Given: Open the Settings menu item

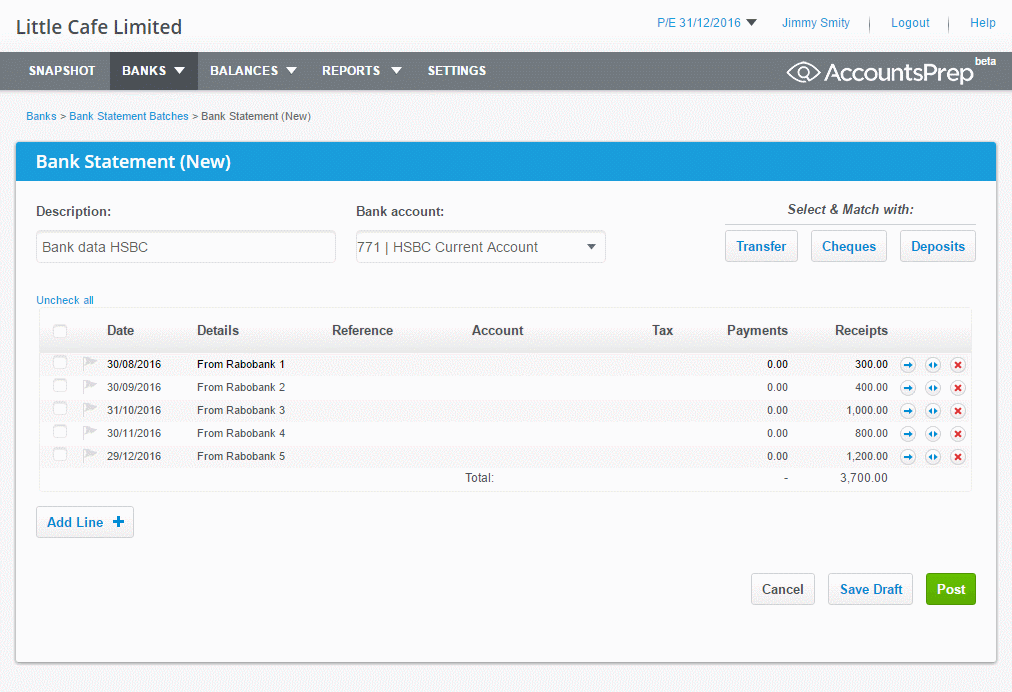Looking at the screenshot, I should pyautogui.click(x=457, y=71).
